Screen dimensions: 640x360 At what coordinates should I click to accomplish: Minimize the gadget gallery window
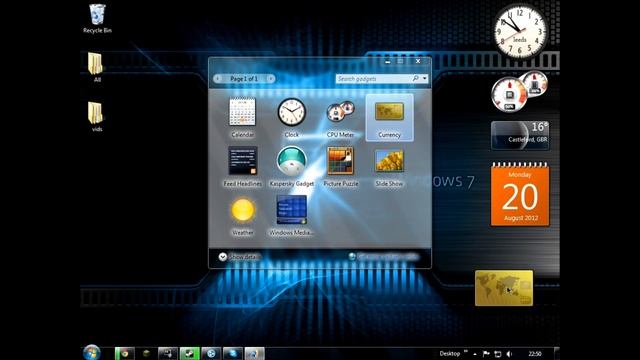coord(387,61)
